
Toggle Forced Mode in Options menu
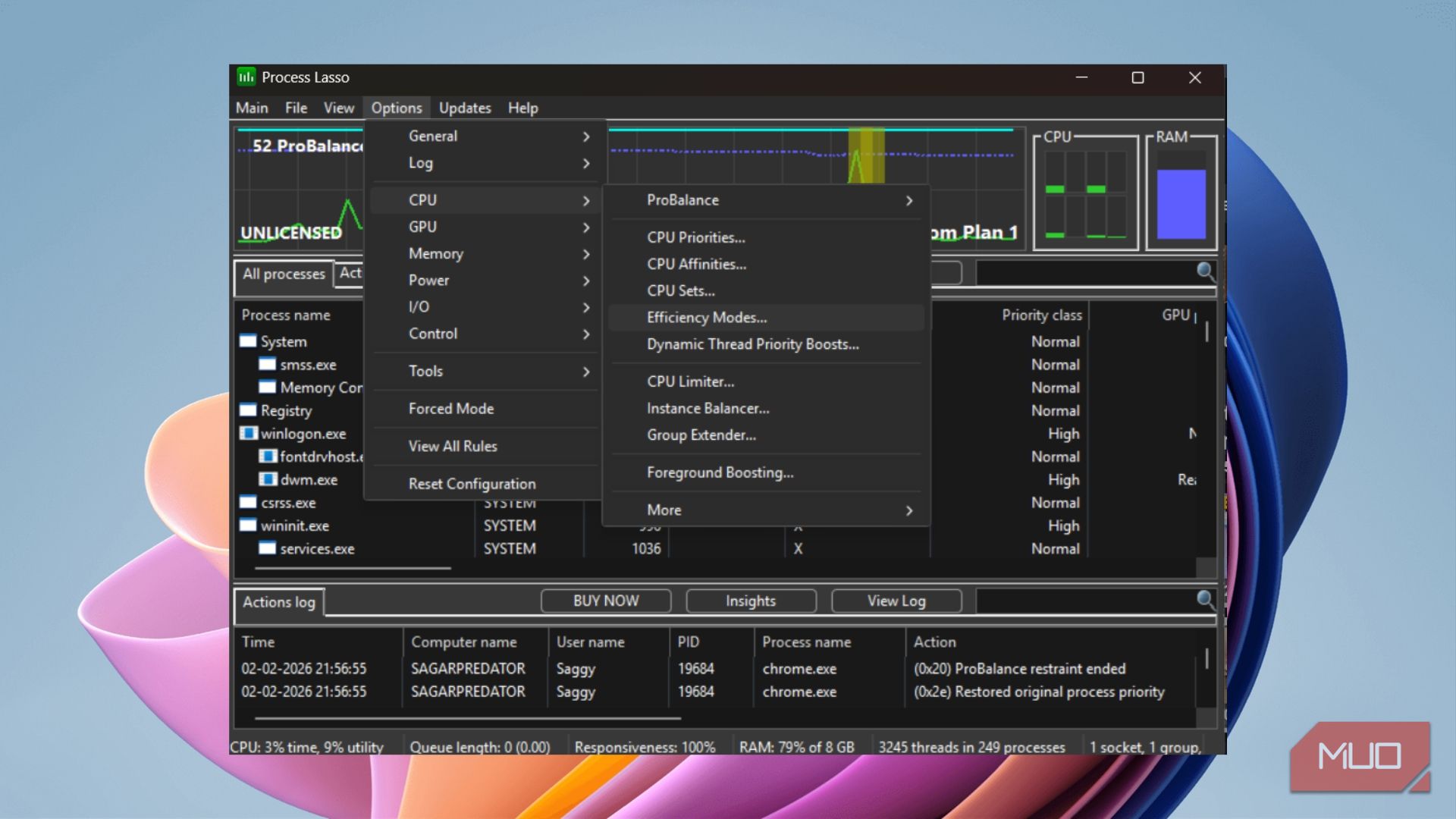point(485,408)
